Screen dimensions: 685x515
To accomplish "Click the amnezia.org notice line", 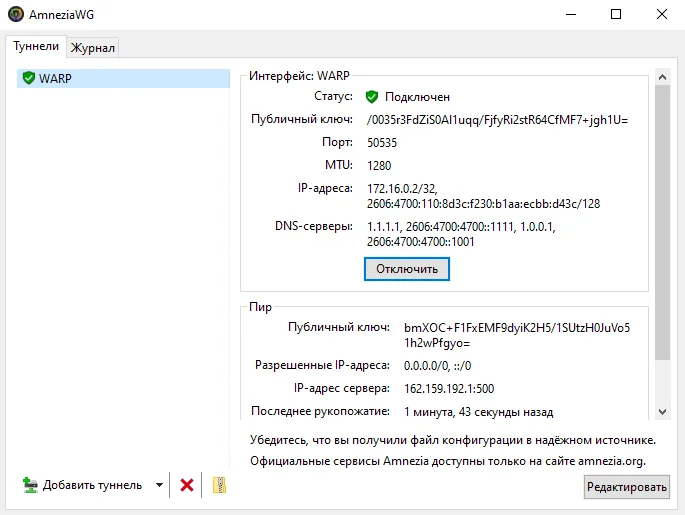I will [448, 461].
